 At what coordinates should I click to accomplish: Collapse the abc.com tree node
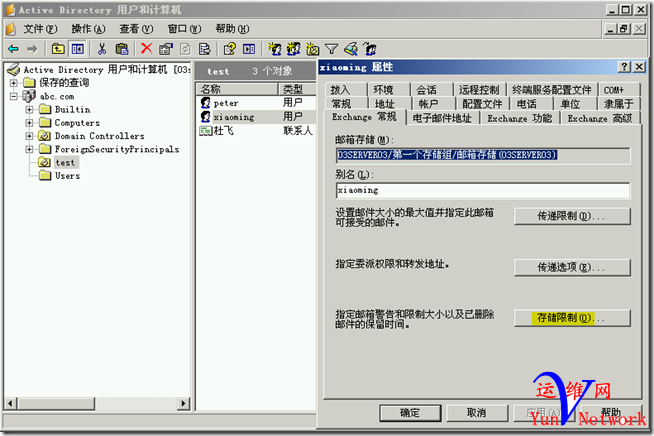(x=14, y=96)
